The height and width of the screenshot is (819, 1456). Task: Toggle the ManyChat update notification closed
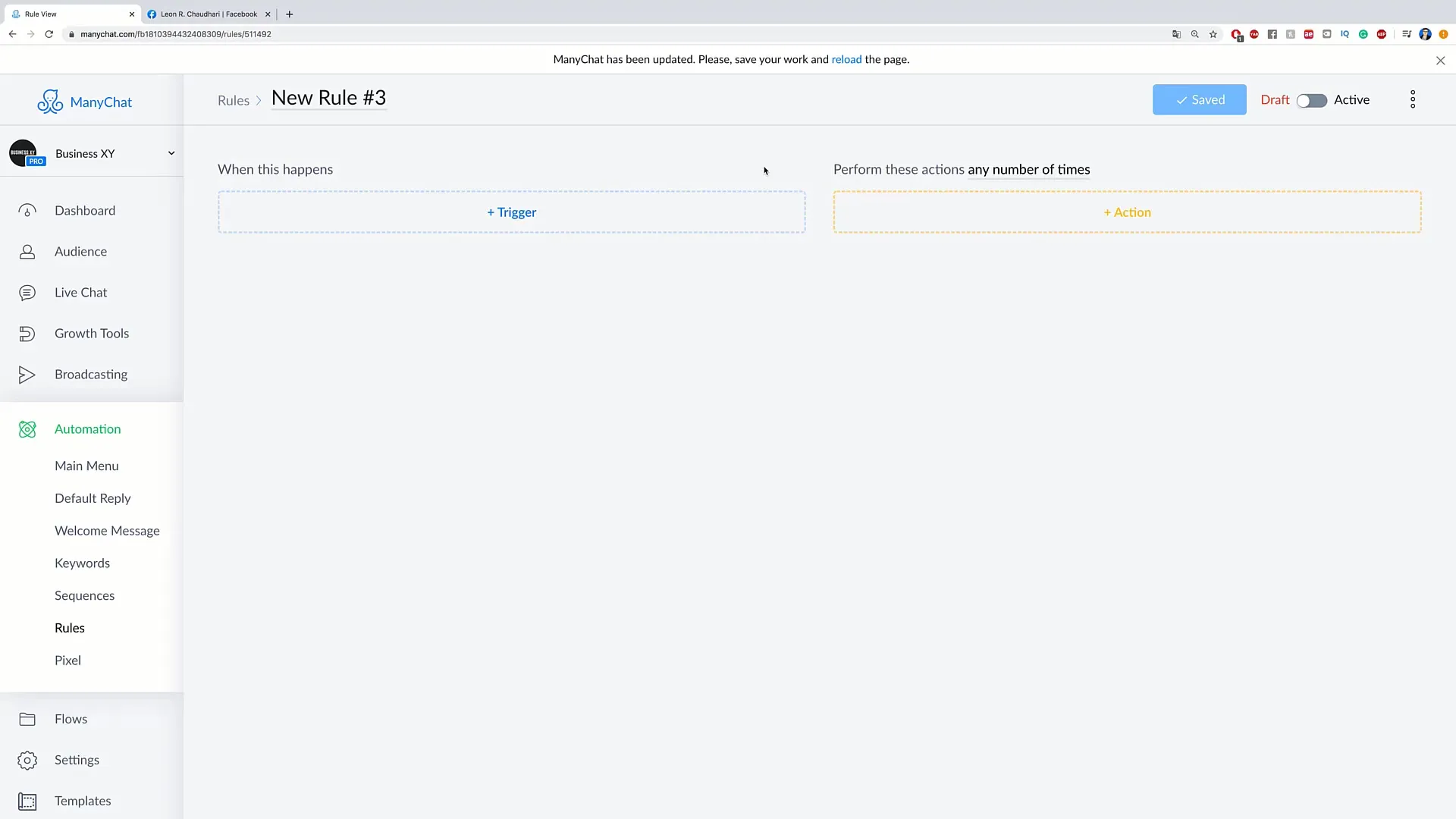1440,60
